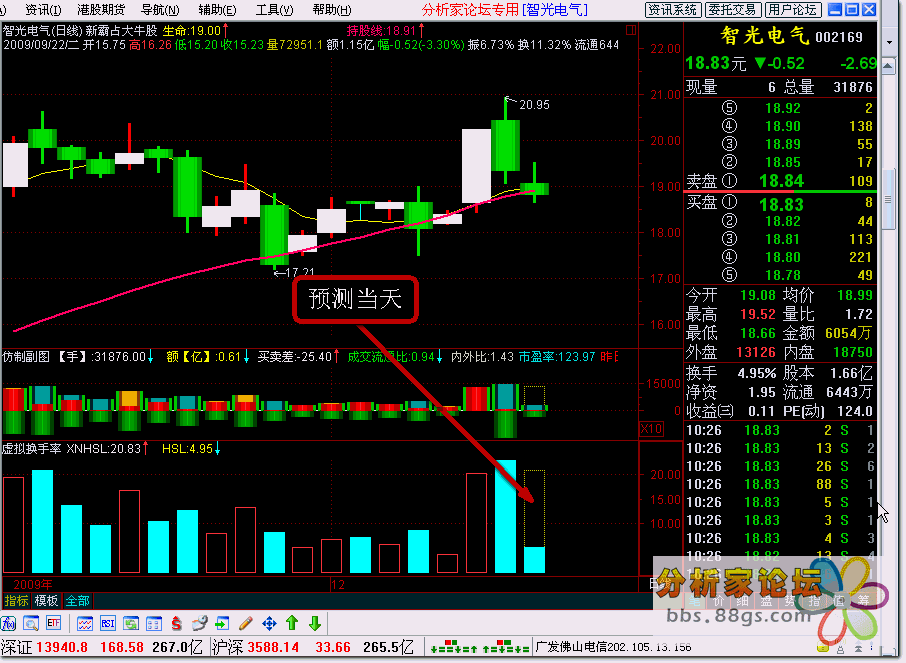Click the green up arrow toolbar icon
This screenshot has width=906, height=663.
[x=292, y=623]
